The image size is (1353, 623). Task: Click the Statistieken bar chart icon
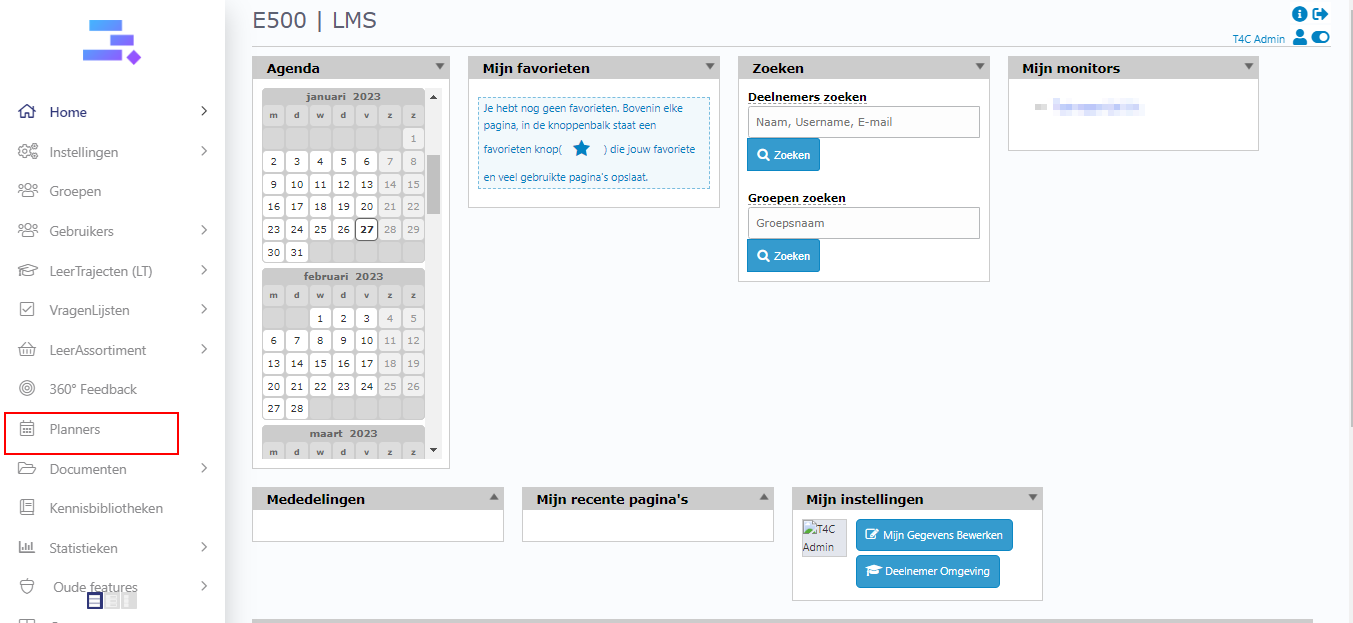pos(28,548)
